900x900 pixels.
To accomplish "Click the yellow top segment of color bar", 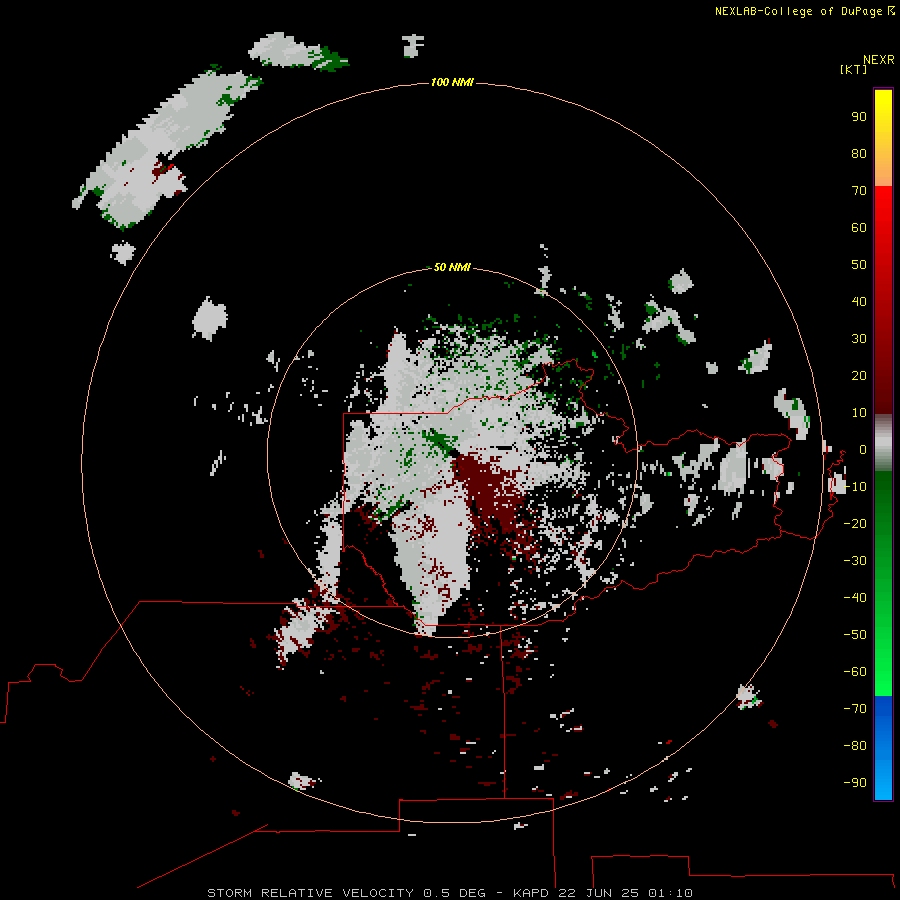I will pos(883,138).
